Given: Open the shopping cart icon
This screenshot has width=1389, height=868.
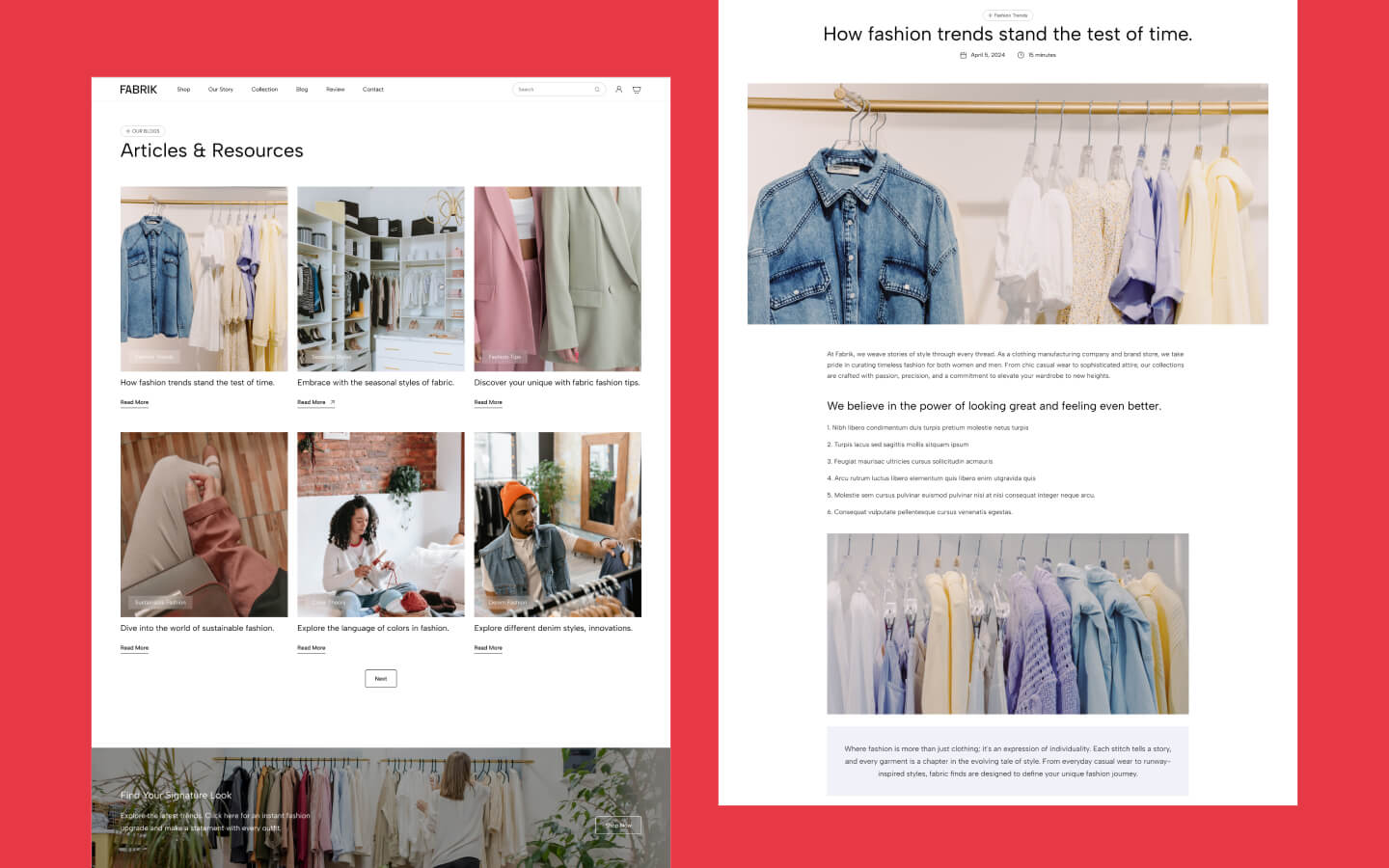Looking at the screenshot, I should (637, 89).
